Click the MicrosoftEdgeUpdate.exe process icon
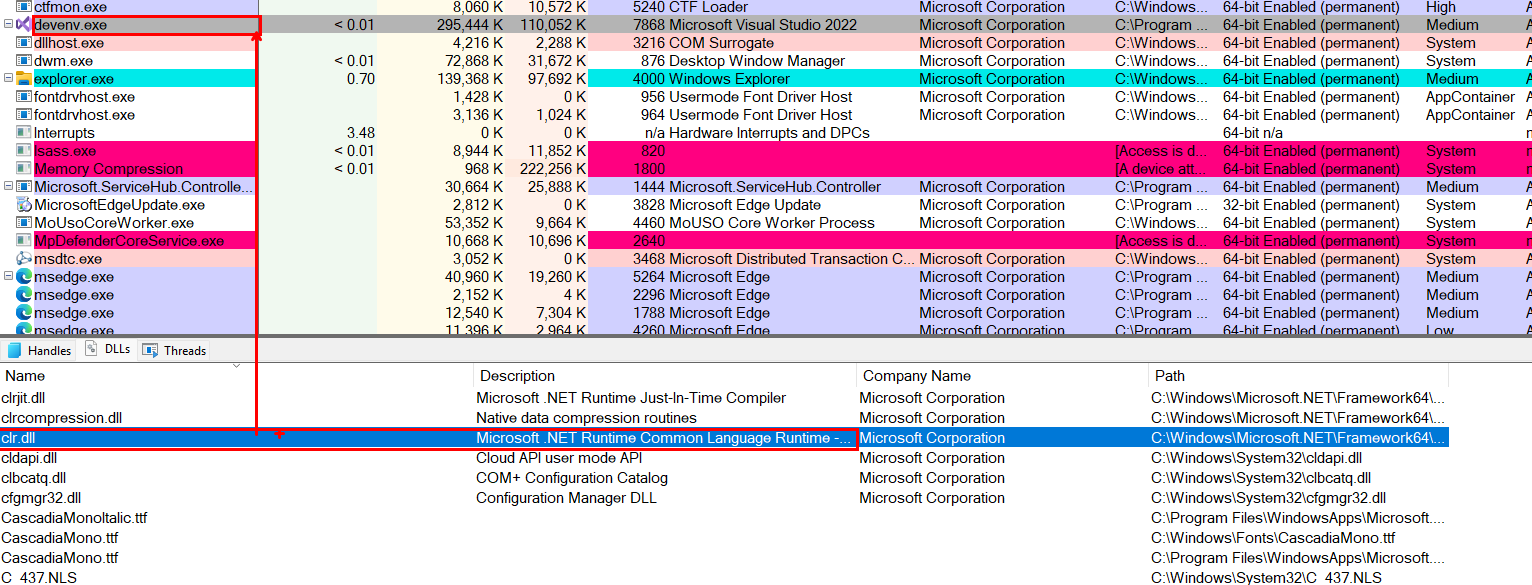1532x585 pixels. pyautogui.click(x=24, y=205)
